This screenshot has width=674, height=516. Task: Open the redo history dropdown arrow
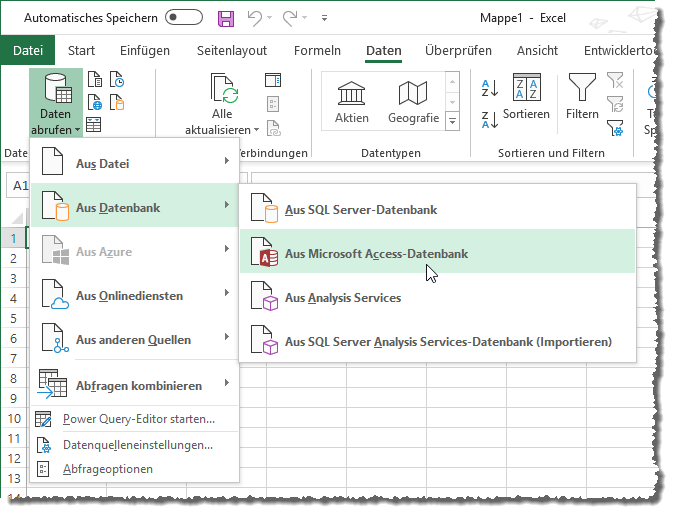tap(304, 18)
